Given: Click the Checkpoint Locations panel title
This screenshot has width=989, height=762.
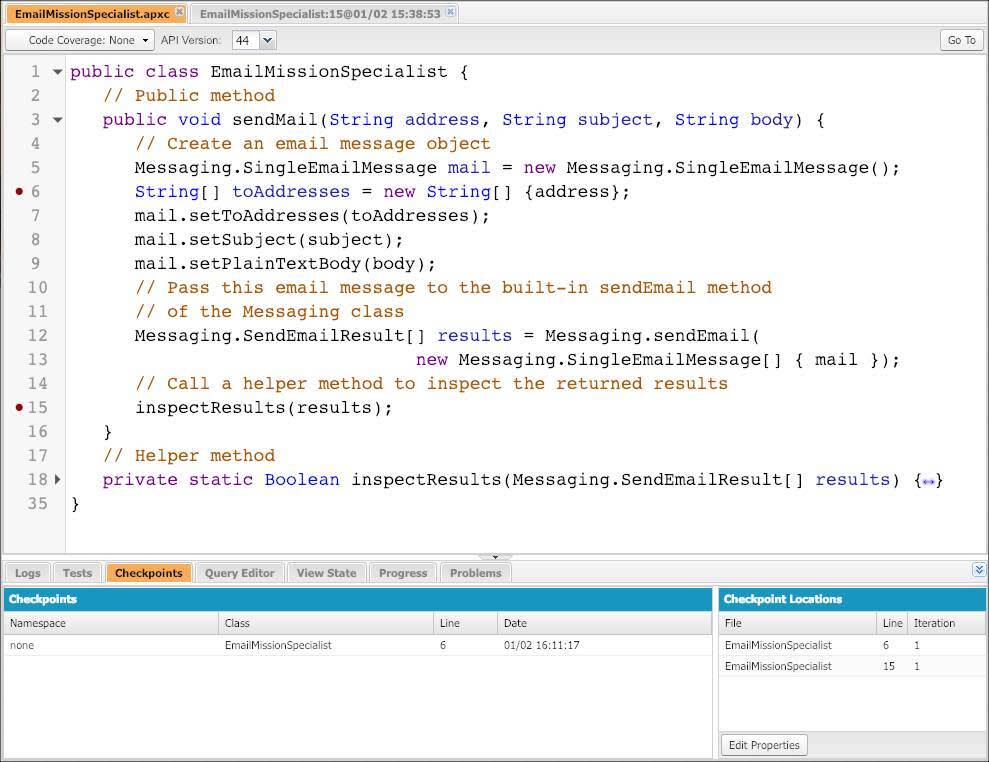Looking at the screenshot, I should tap(783, 599).
